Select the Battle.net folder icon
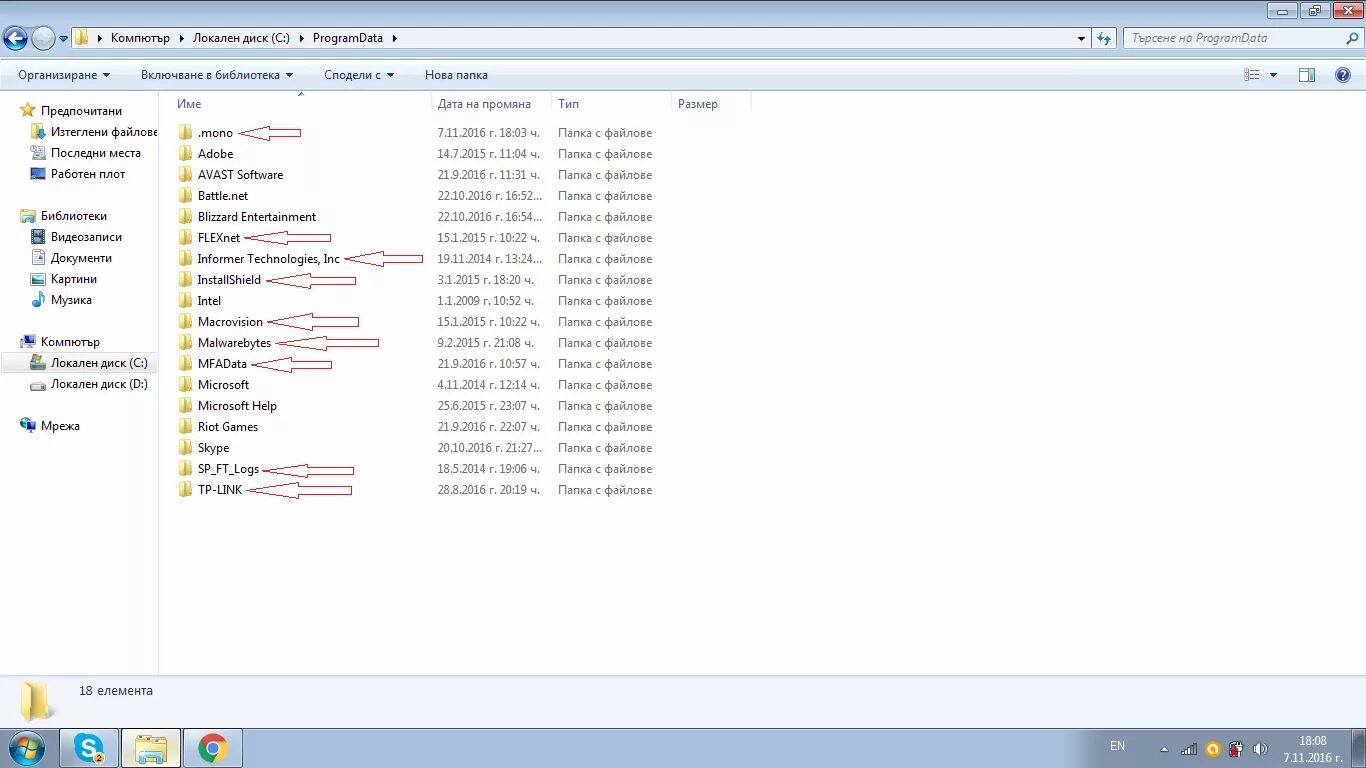The width and height of the screenshot is (1366, 768). click(x=185, y=196)
